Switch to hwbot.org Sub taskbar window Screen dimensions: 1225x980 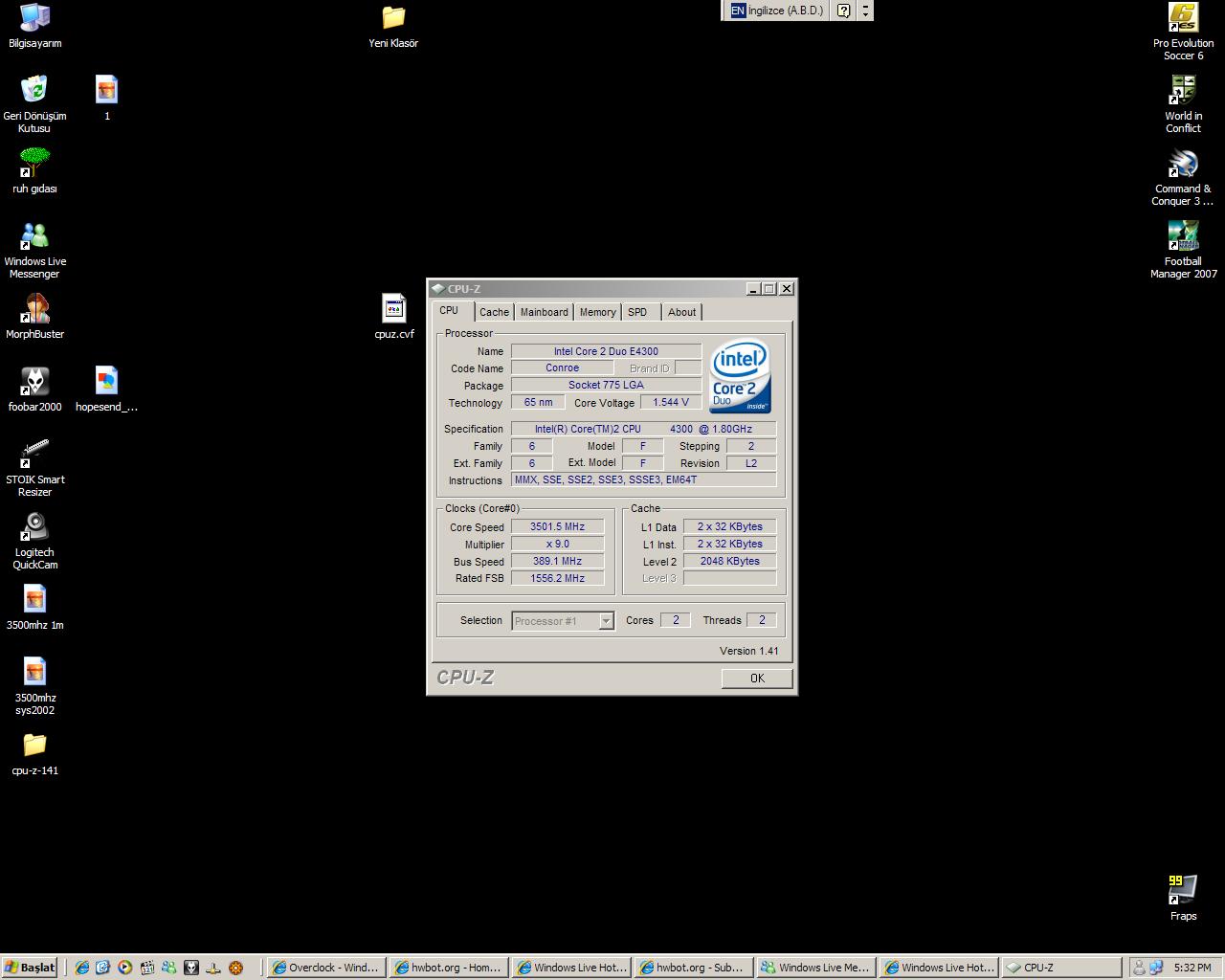pyautogui.click(x=694, y=968)
